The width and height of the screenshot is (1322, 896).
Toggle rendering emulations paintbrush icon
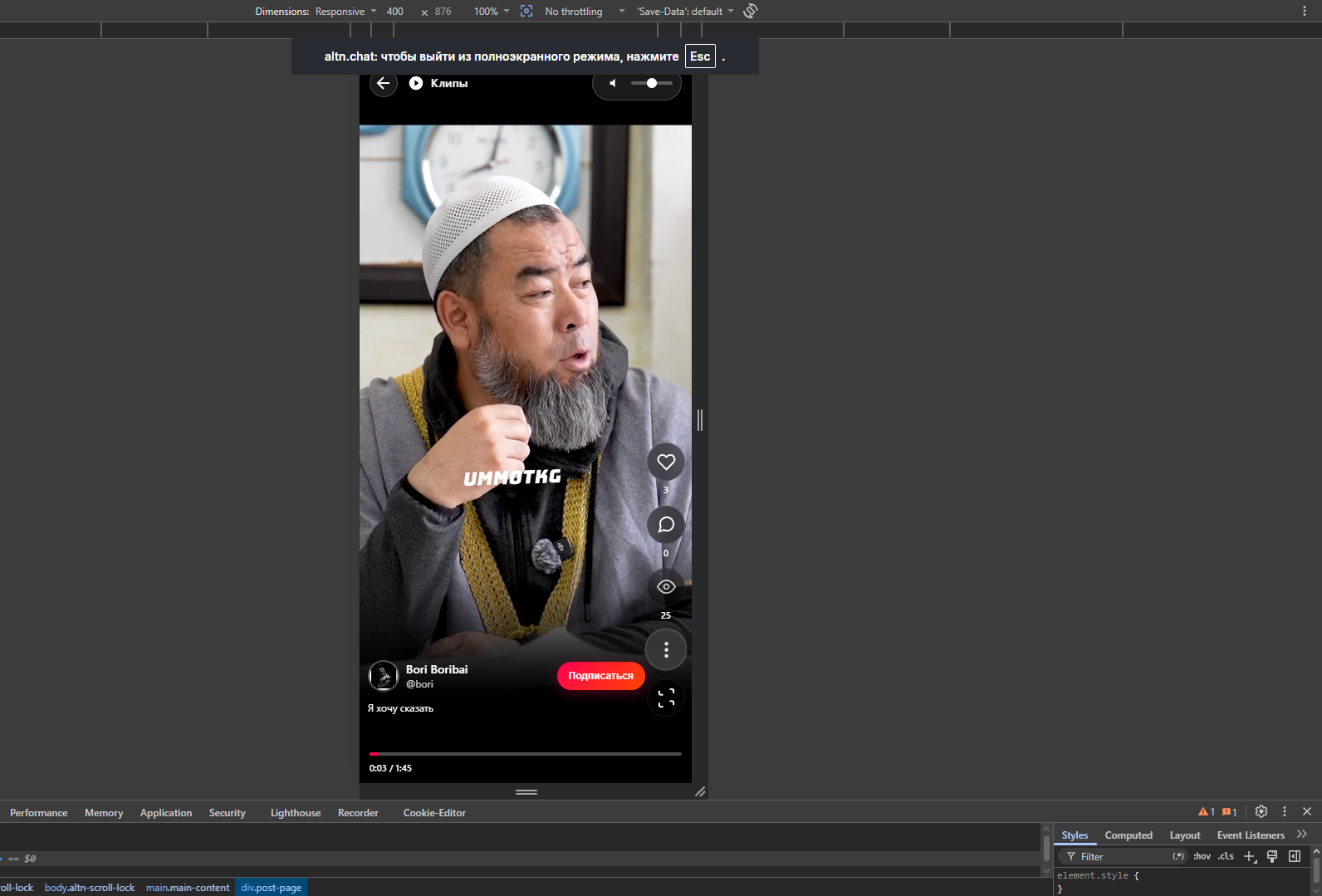pos(1272,856)
